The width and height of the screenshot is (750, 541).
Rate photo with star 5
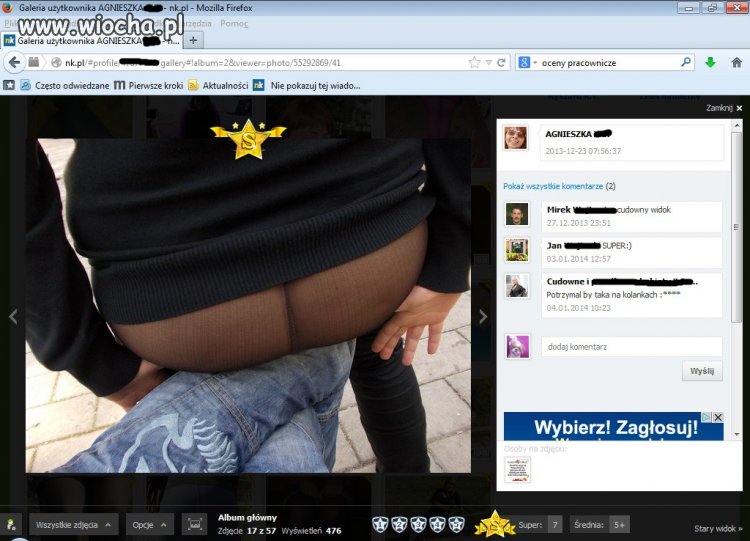coord(456,524)
